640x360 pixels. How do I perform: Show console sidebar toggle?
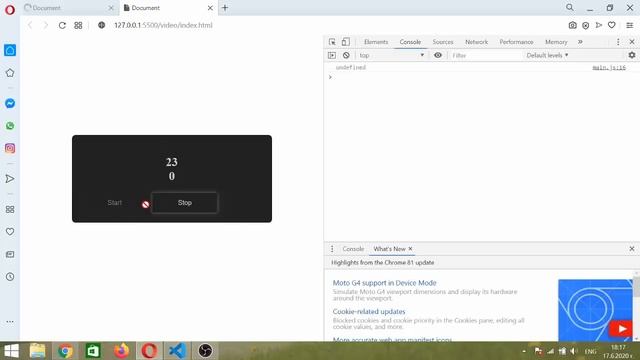[x=332, y=55]
